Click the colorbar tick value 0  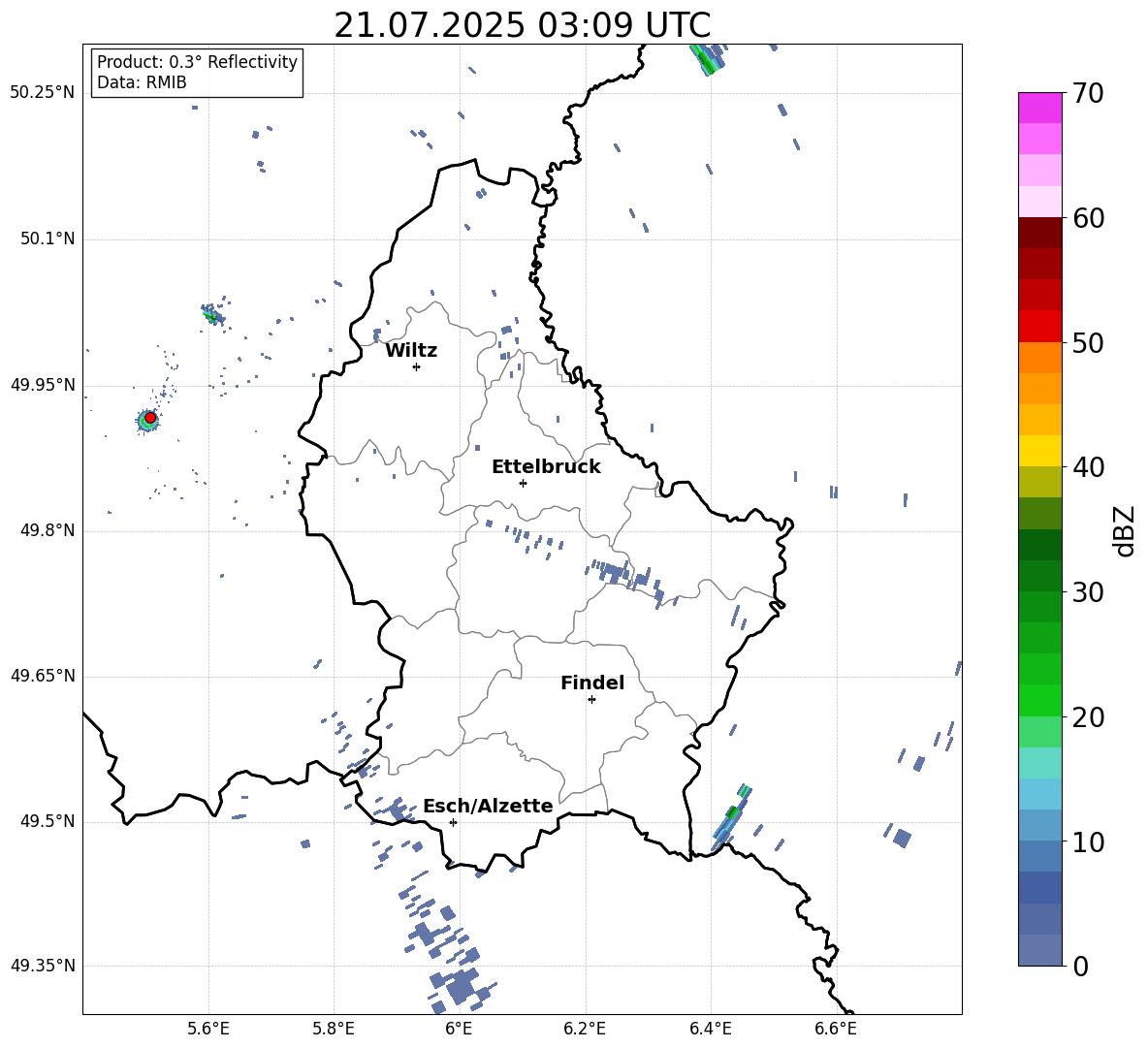[1081, 966]
